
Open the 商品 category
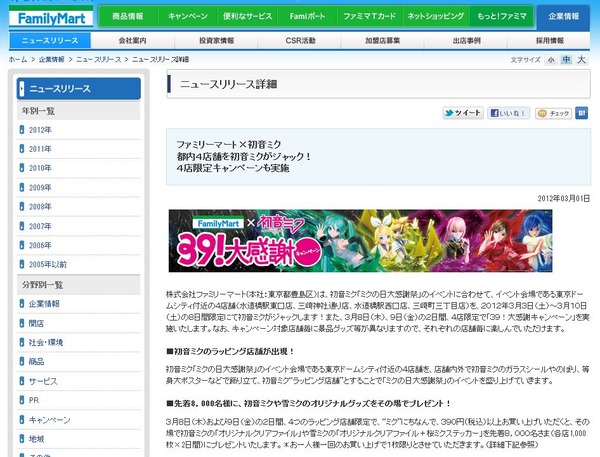click(x=36, y=361)
